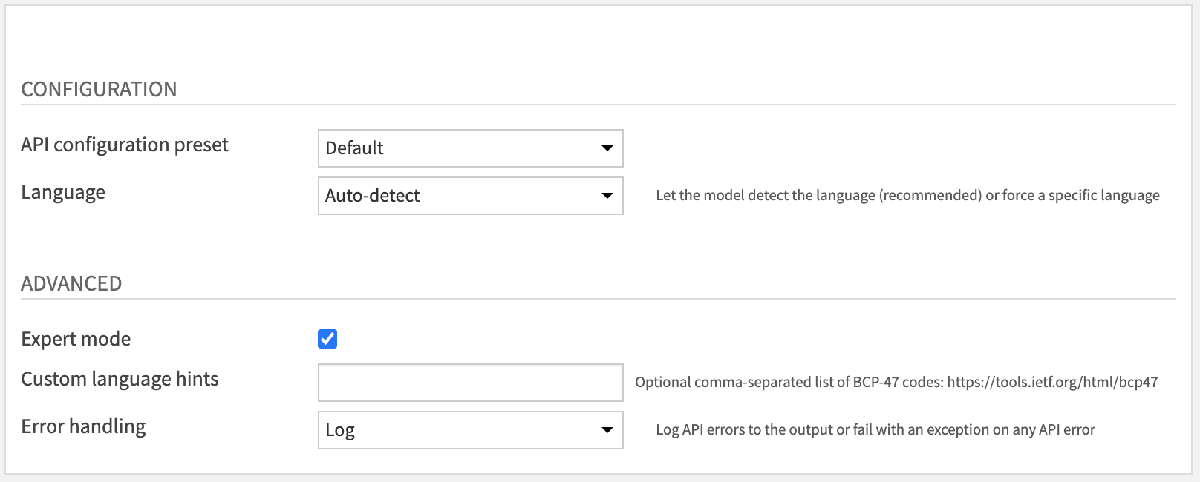This screenshot has height=482, width=1200.
Task: Click the 'Error handling' label
Action: coord(84,427)
